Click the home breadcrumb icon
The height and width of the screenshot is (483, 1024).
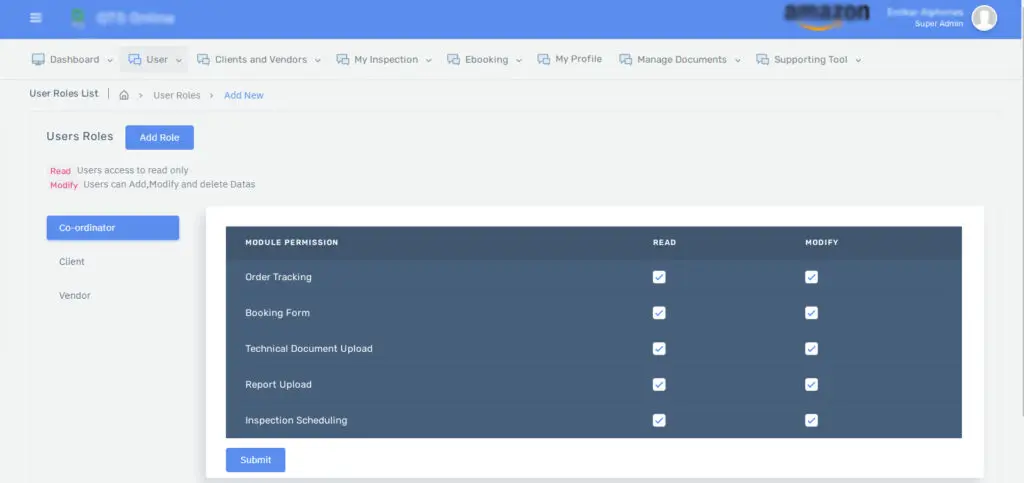point(124,95)
